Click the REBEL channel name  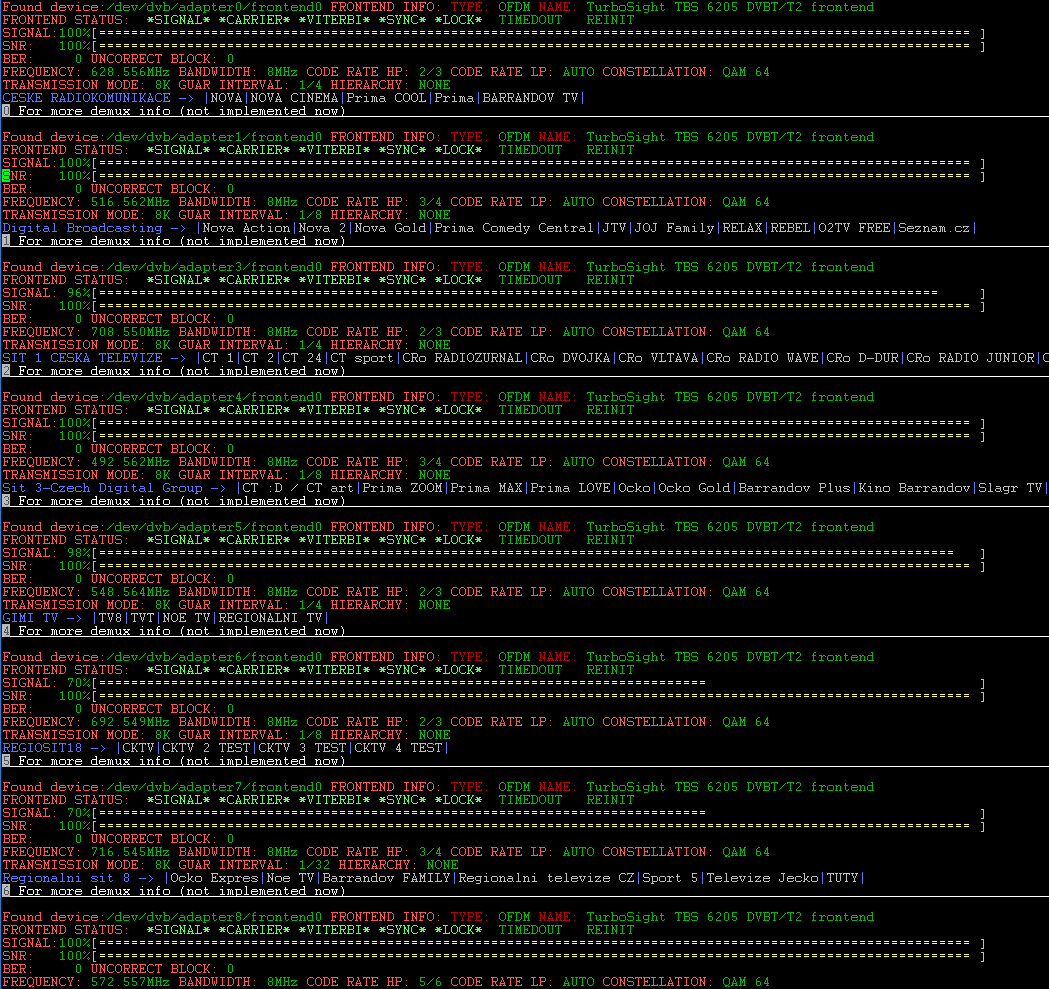pyautogui.click(x=791, y=228)
